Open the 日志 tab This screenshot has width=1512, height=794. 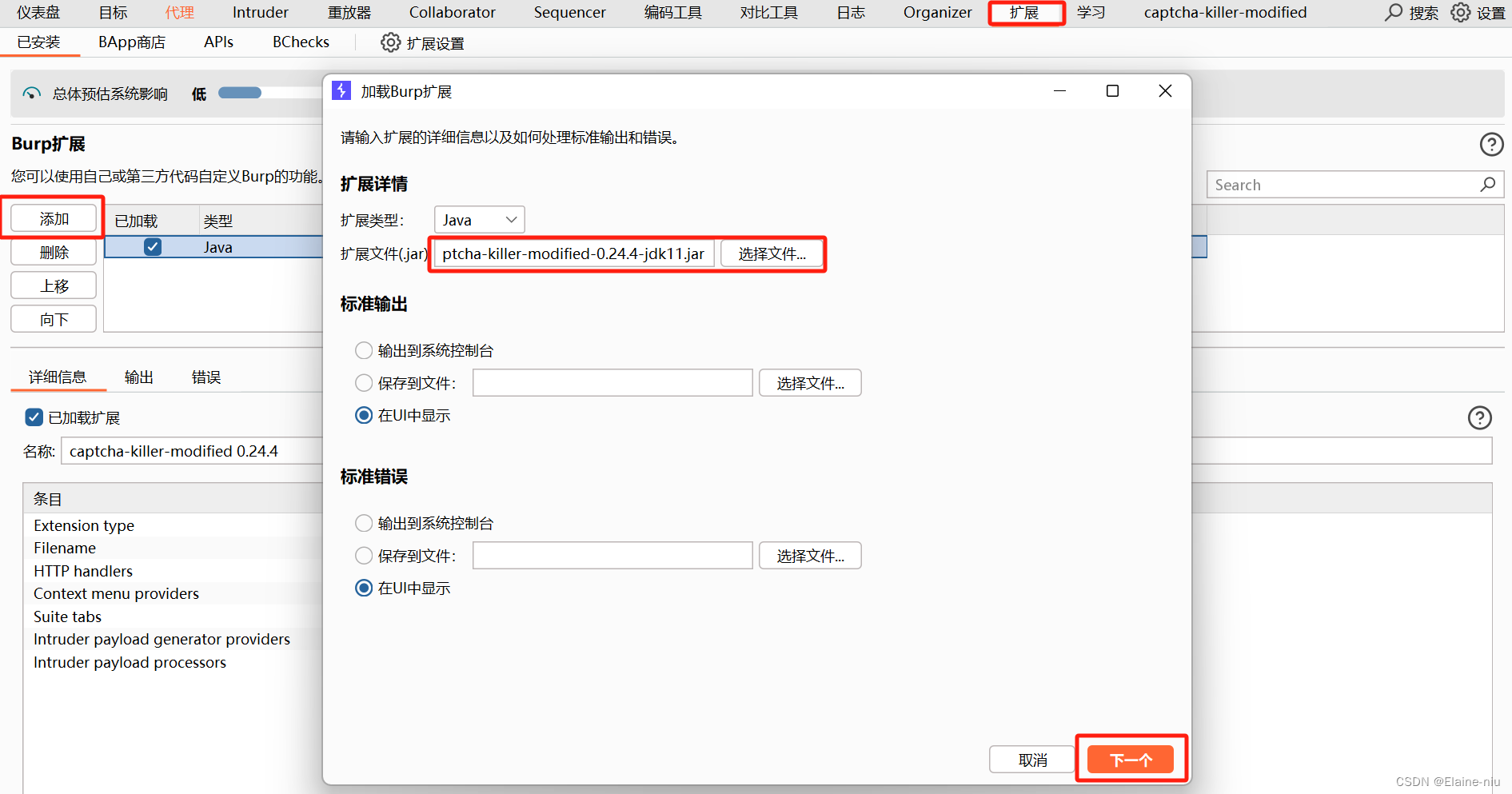[851, 12]
